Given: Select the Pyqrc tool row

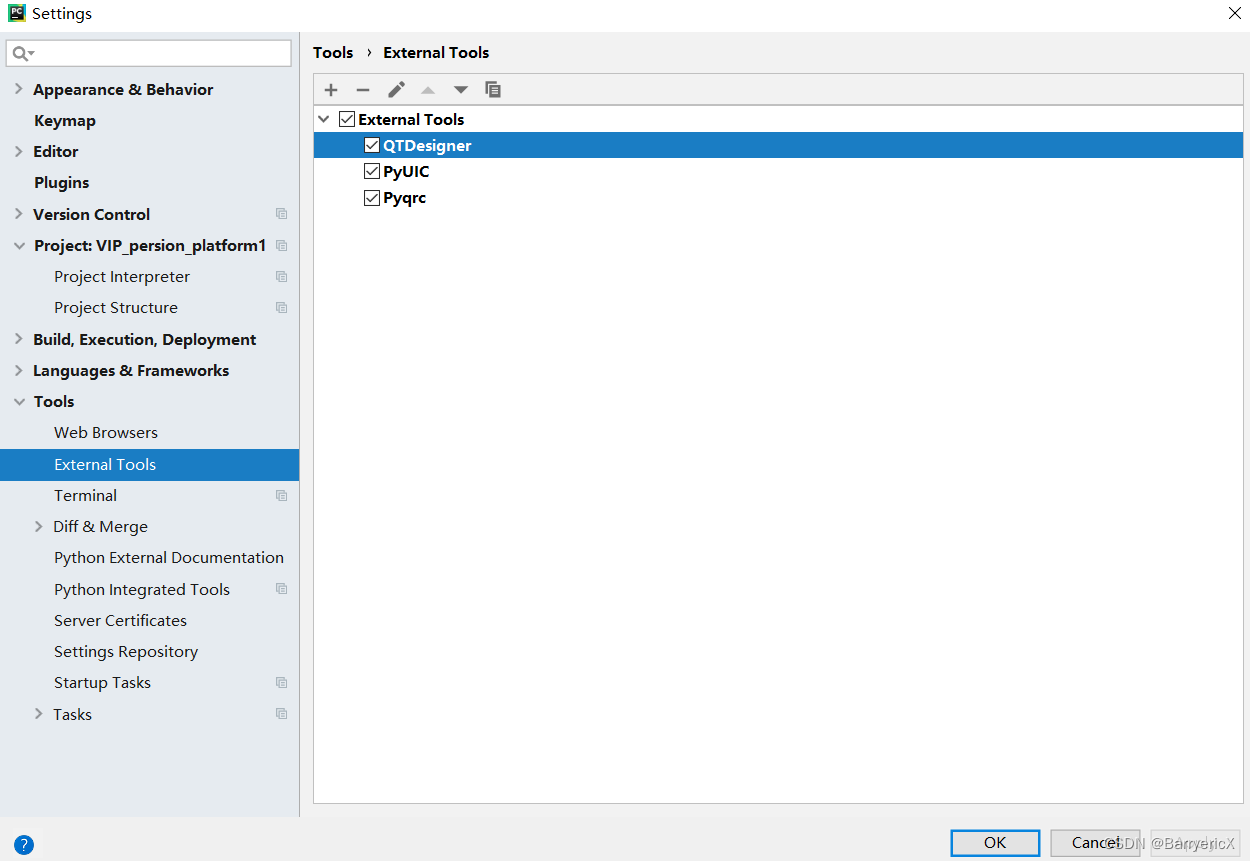Looking at the screenshot, I should [x=778, y=197].
